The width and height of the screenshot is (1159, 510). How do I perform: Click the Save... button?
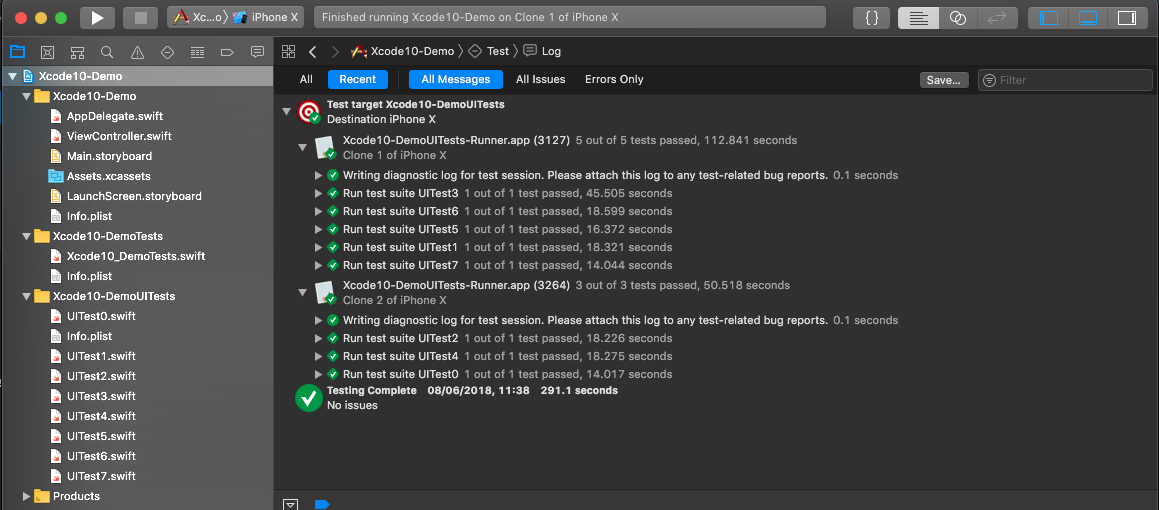point(943,80)
